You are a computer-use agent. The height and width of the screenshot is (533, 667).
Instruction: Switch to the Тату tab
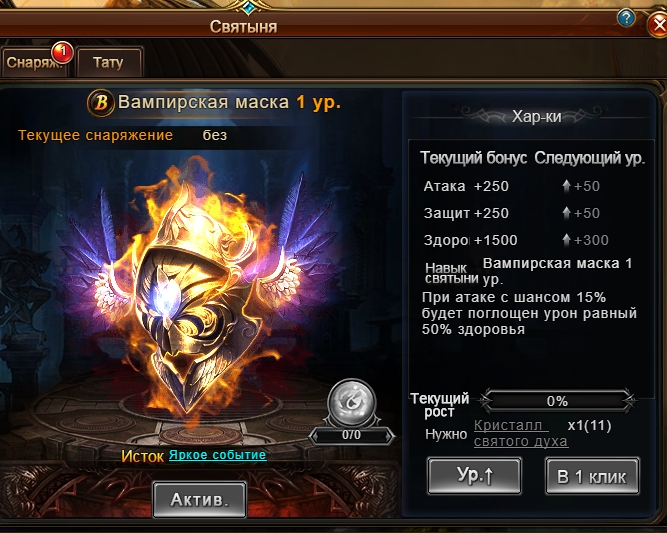(x=108, y=63)
